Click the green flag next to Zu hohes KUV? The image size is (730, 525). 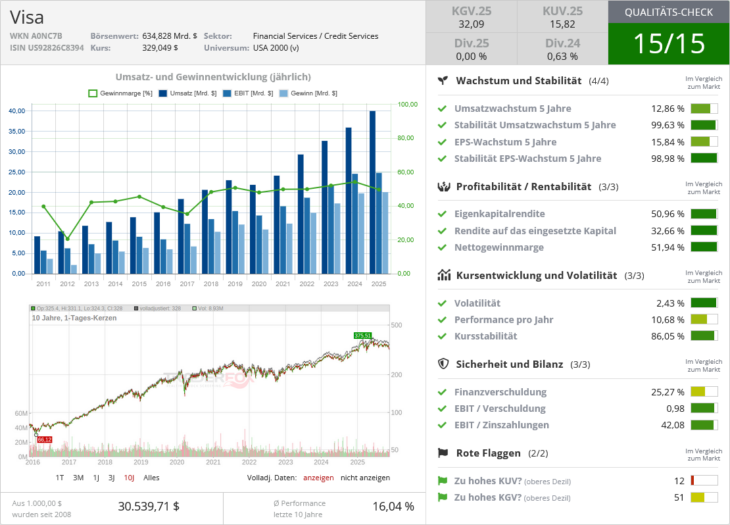click(x=443, y=481)
